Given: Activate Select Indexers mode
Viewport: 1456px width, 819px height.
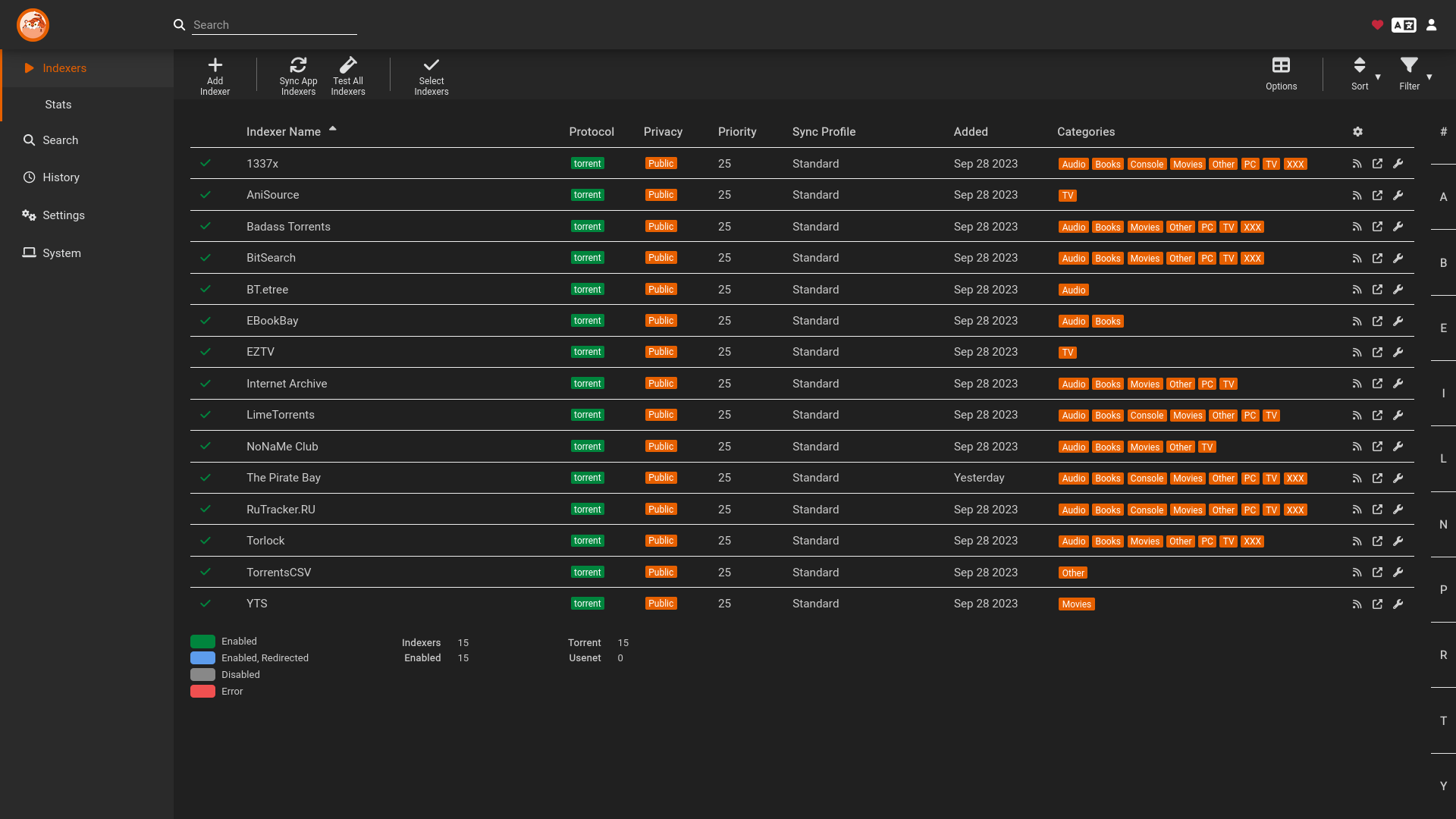Looking at the screenshot, I should click(x=431, y=76).
